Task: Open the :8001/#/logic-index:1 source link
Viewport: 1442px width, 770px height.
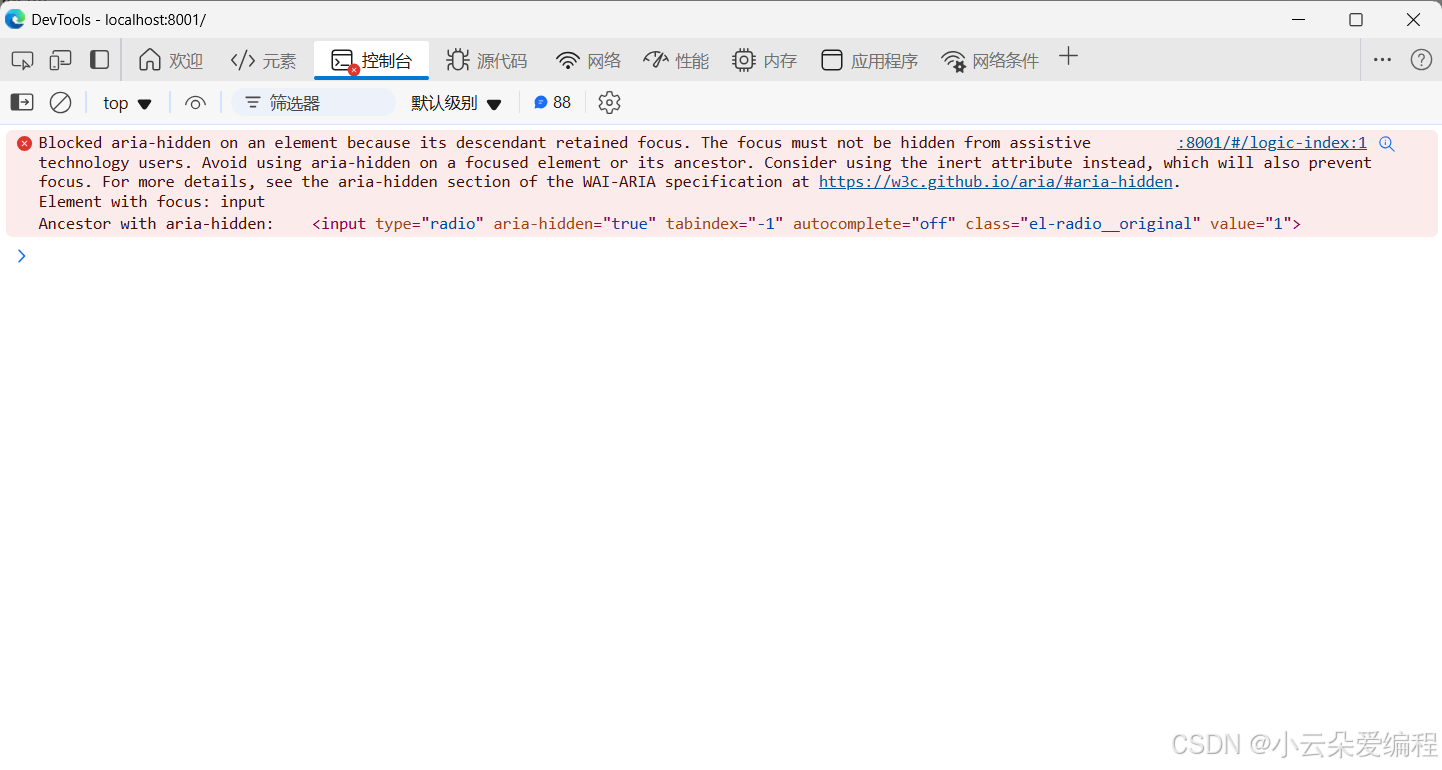Action: [x=1269, y=142]
